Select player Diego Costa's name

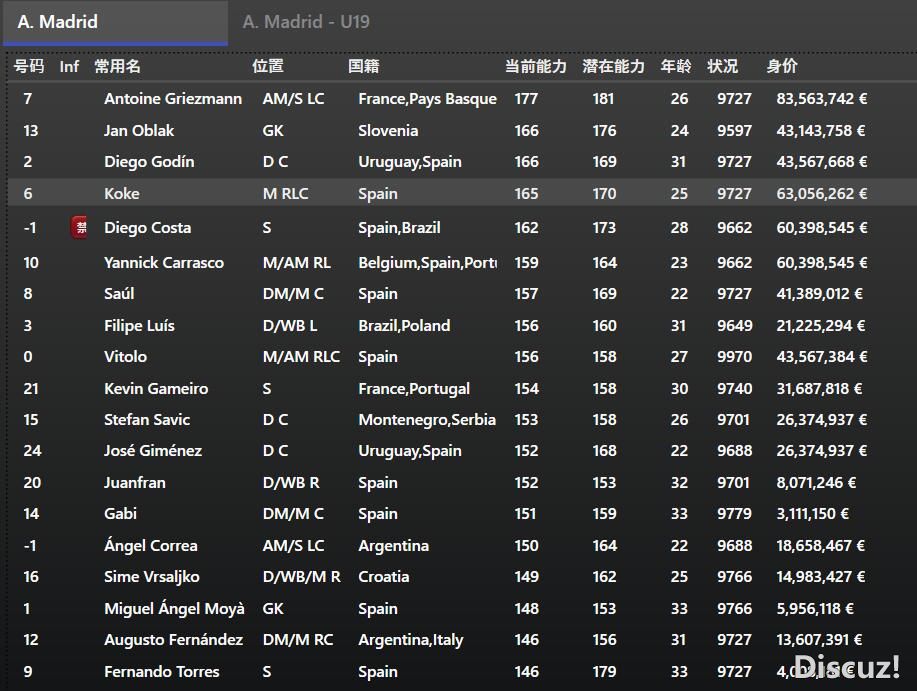(x=147, y=228)
